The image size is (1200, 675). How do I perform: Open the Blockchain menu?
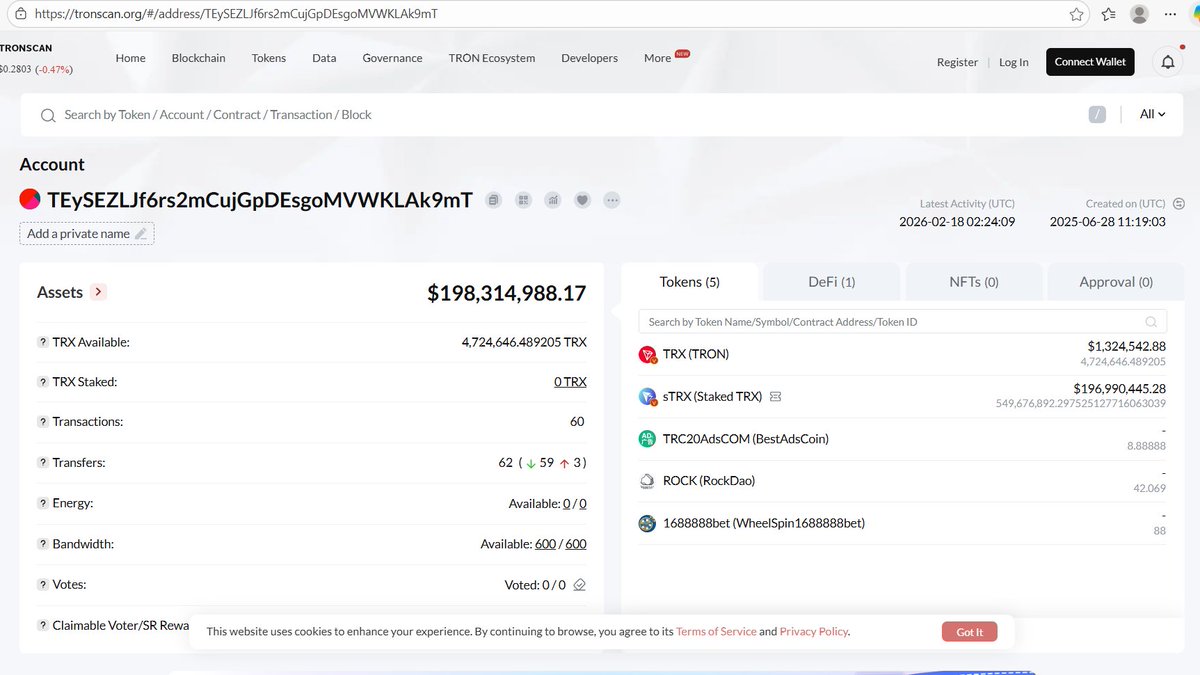(x=198, y=58)
